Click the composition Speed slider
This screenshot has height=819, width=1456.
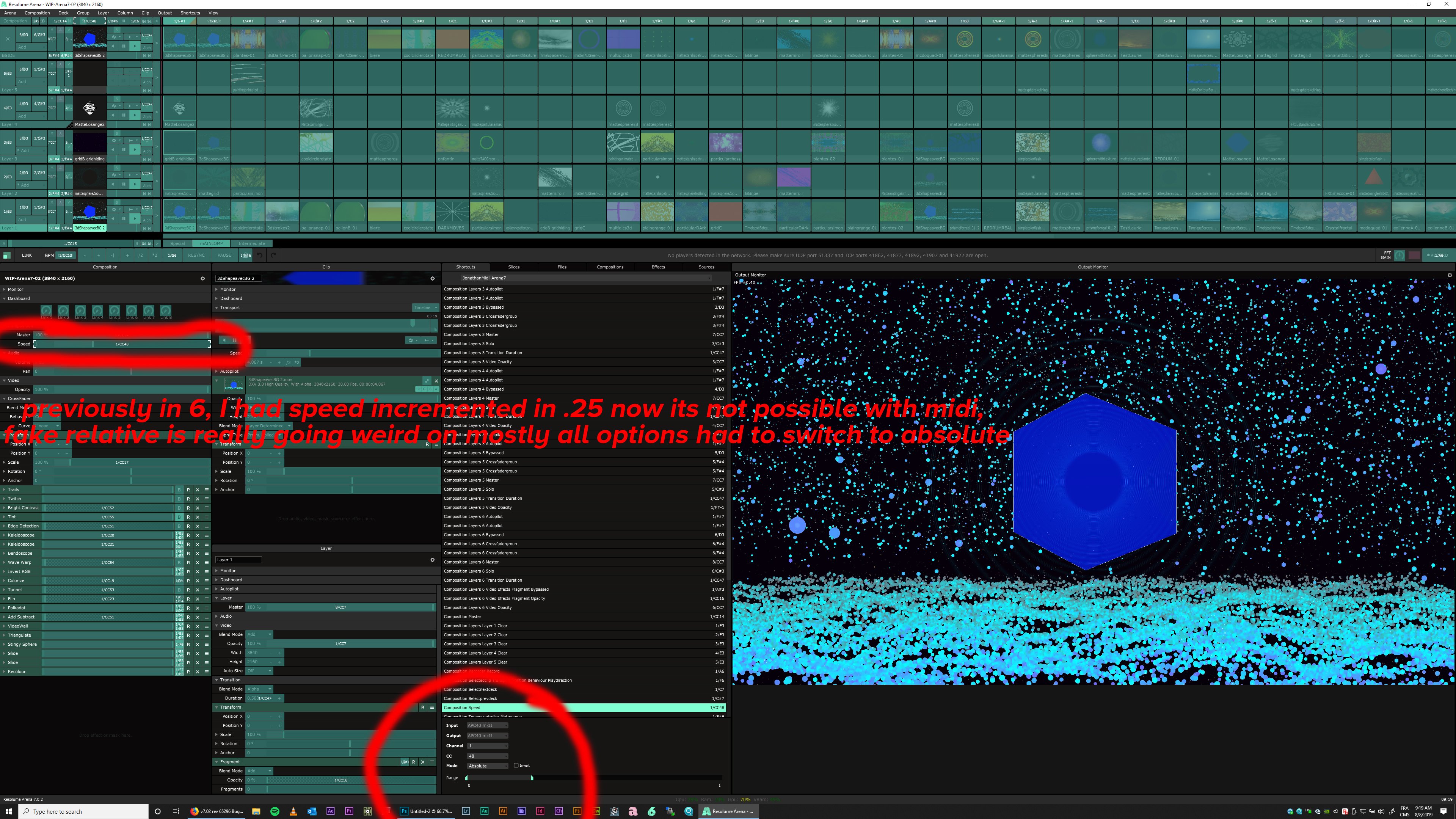pyautogui.click(x=121, y=344)
